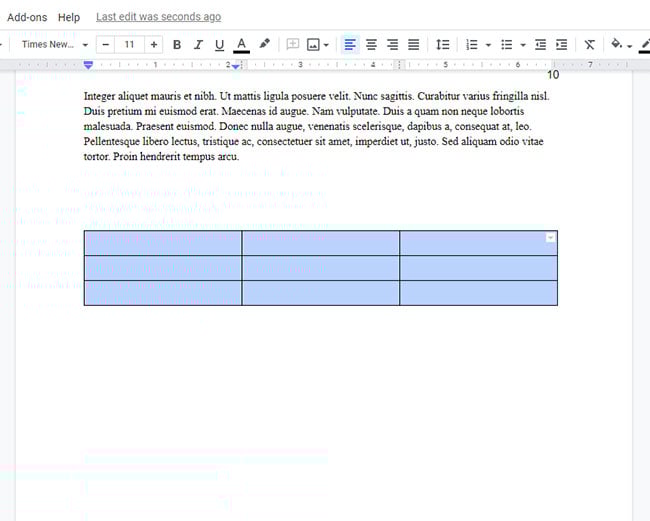Click the top-left table cell

[x=163, y=243]
